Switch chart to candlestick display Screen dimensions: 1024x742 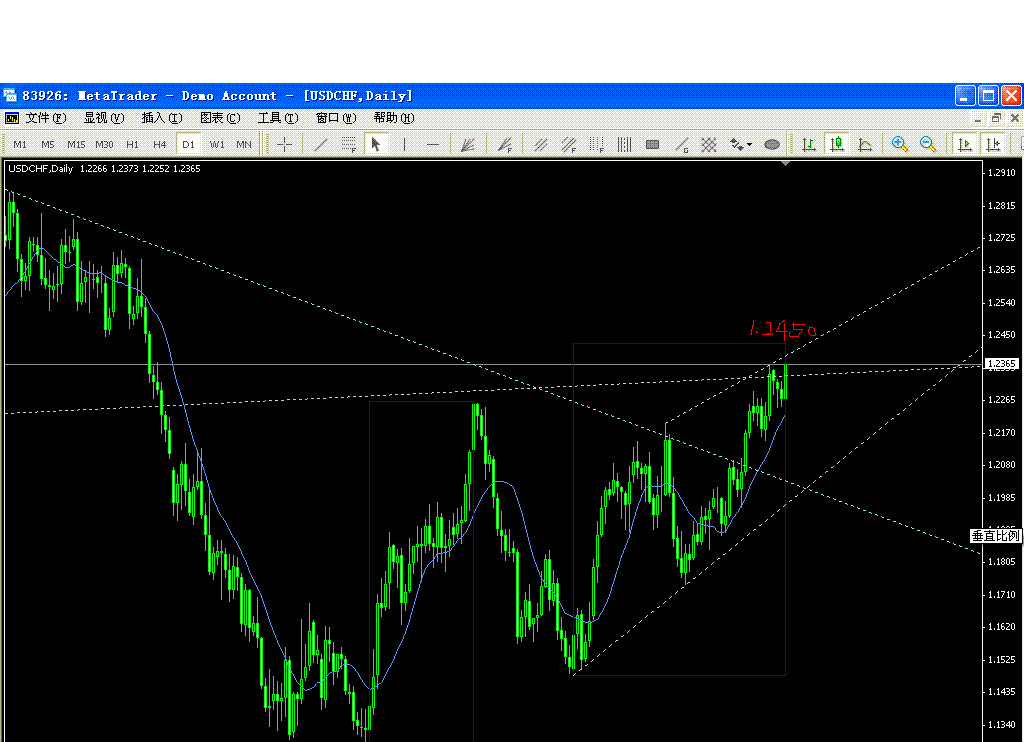pos(838,144)
